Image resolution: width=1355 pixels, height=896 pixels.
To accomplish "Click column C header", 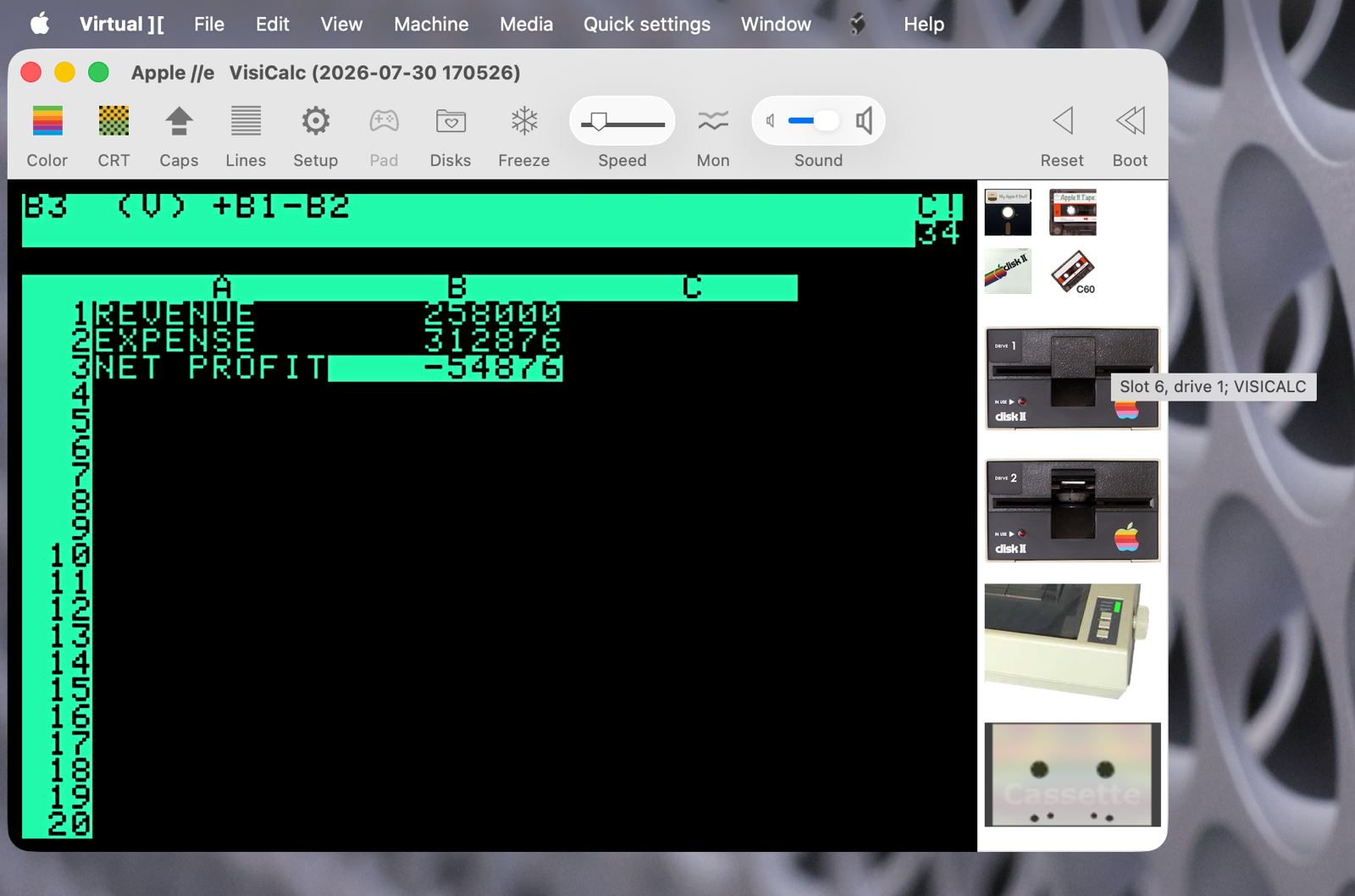I will pos(693,288).
